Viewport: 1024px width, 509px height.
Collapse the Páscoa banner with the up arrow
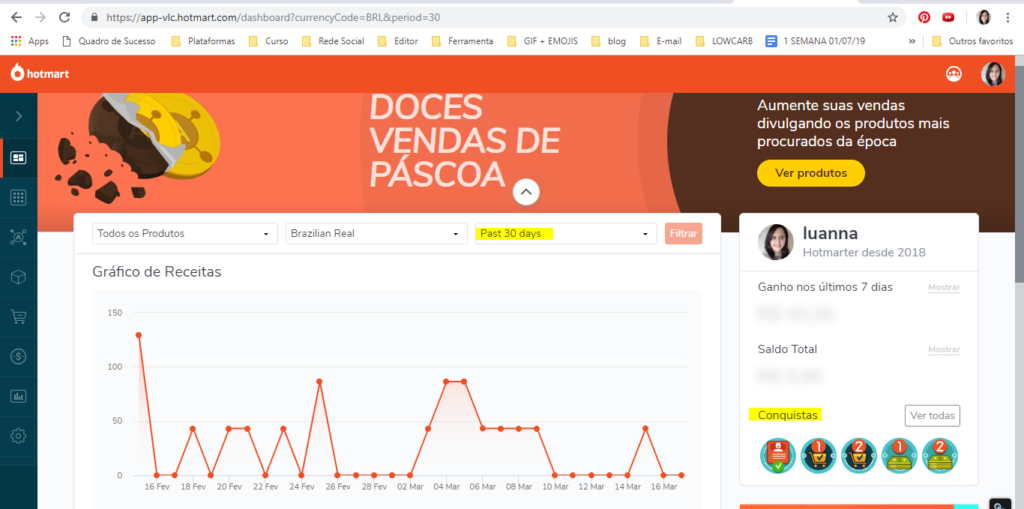point(526,192)
